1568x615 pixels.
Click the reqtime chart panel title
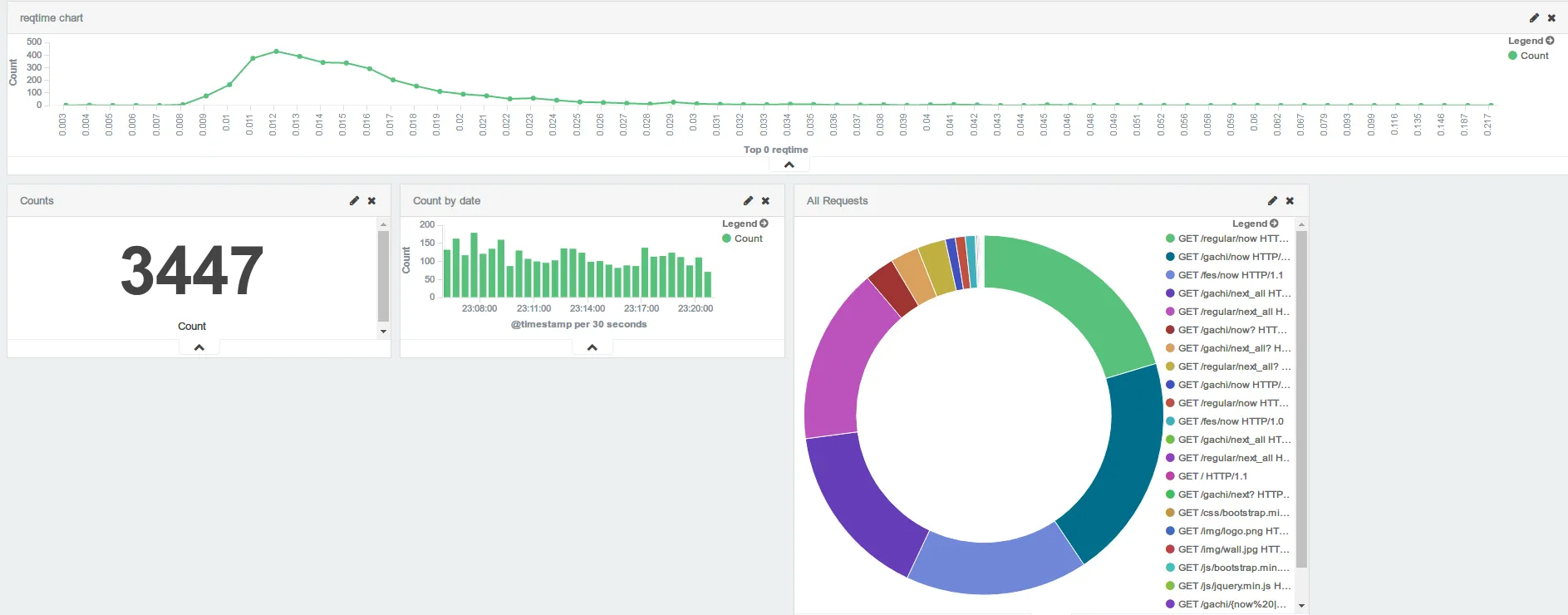(x=52, y=17)
